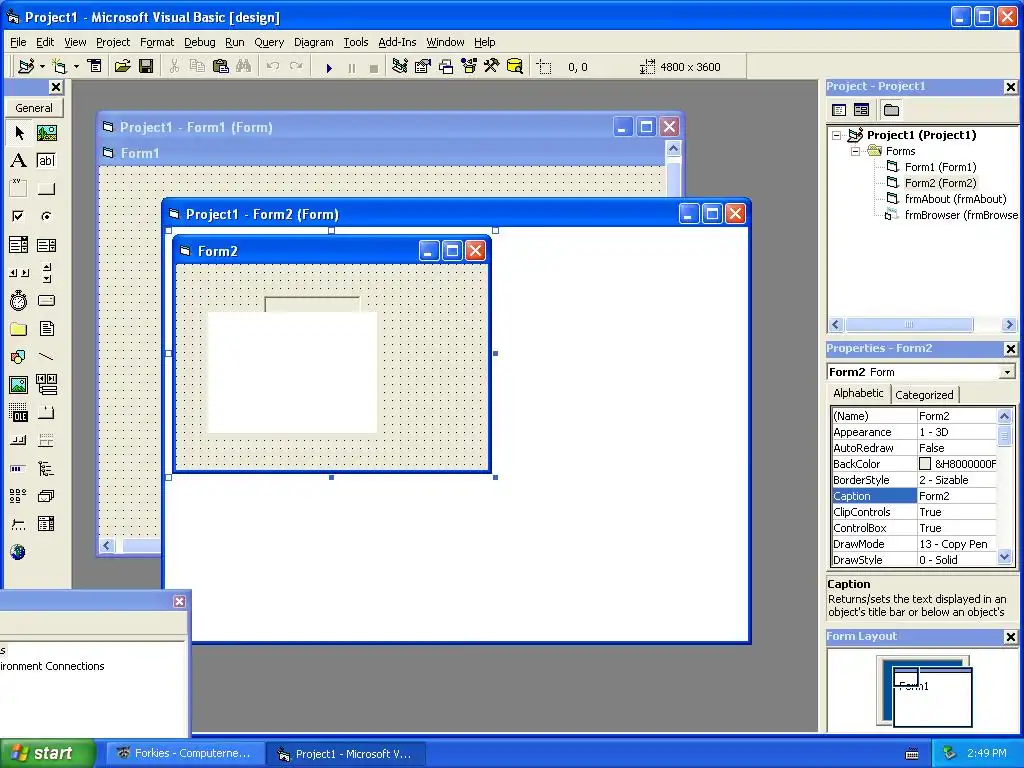Switch to the Categorized properties tab
This screenshot has height=768, width=1024.
924,394
